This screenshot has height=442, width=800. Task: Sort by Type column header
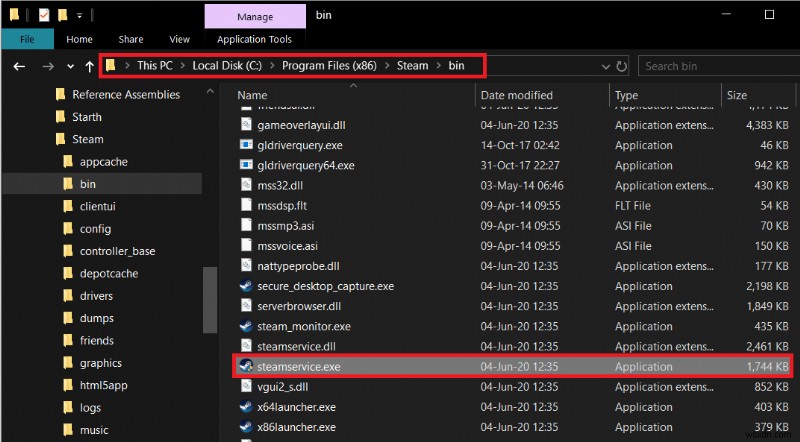tap(627, 95)
